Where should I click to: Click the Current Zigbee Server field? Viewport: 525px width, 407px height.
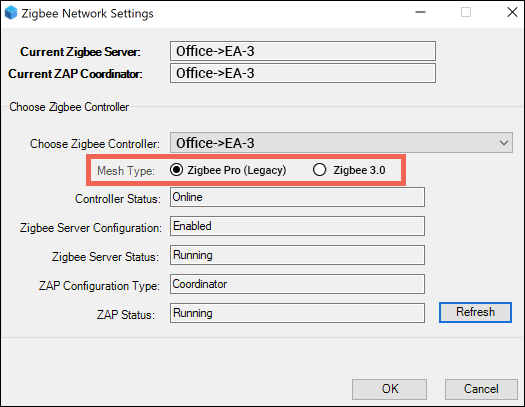303,51
